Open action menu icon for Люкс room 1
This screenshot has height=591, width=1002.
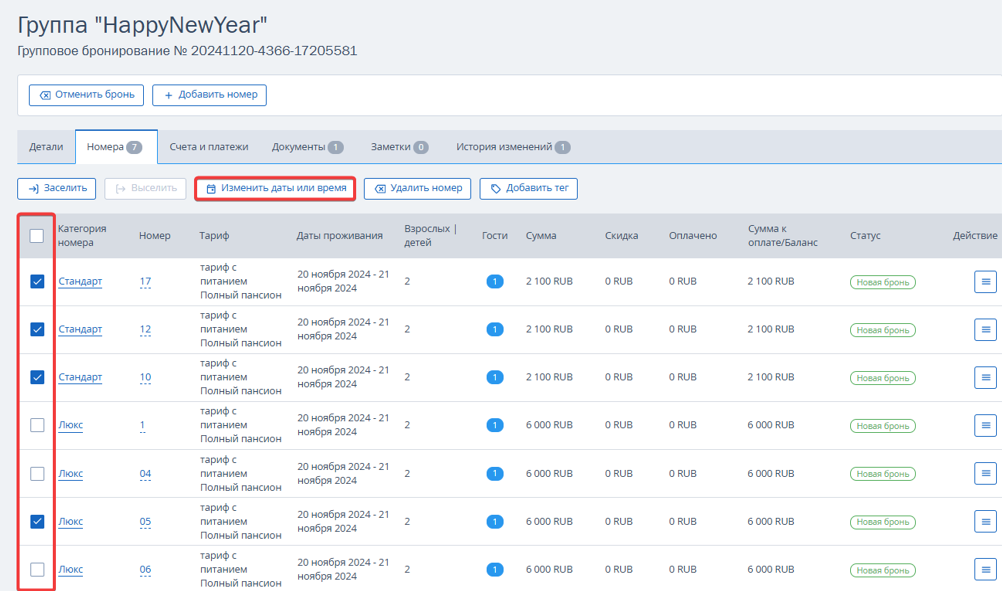985,426
